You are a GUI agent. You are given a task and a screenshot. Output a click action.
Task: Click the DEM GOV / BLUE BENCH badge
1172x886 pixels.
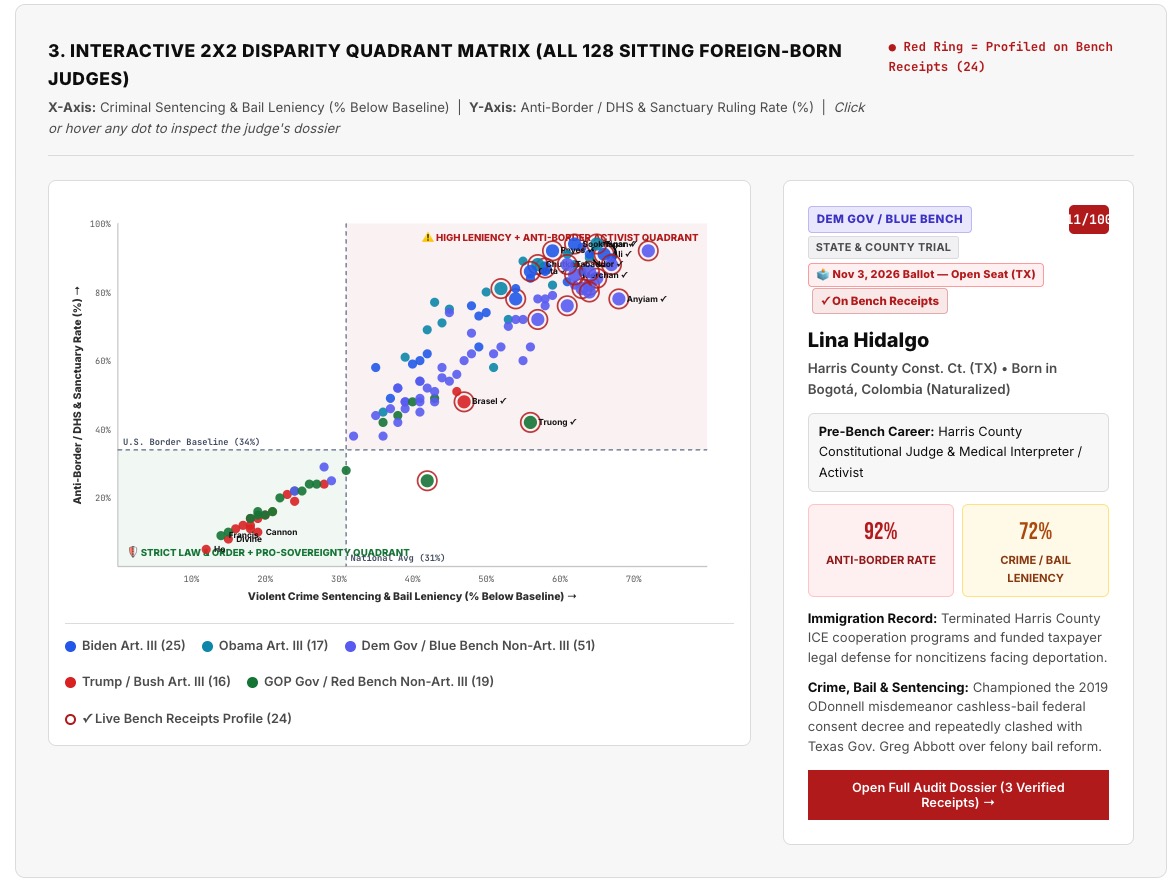pos(889,219)
